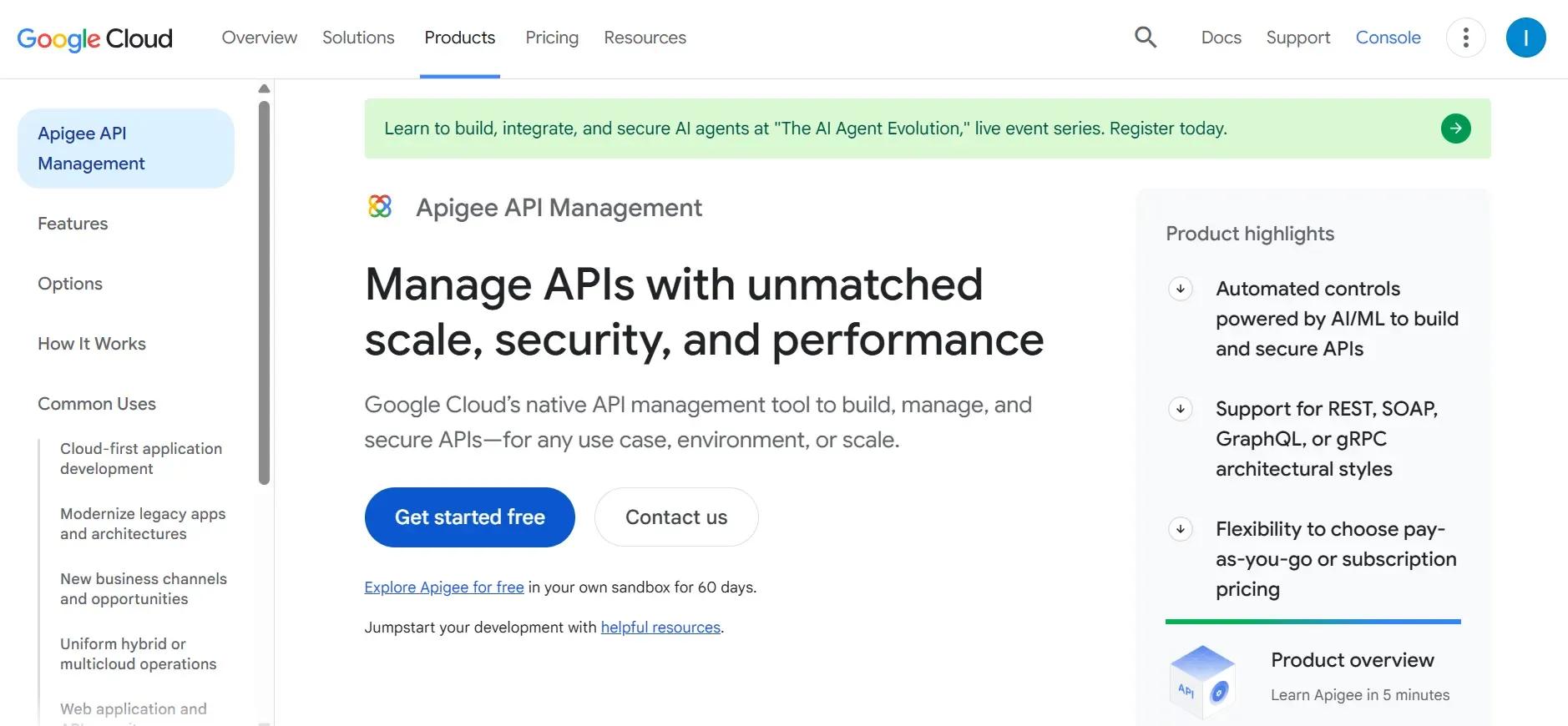Open Uniform hybrid or multicloud operations

139,654
